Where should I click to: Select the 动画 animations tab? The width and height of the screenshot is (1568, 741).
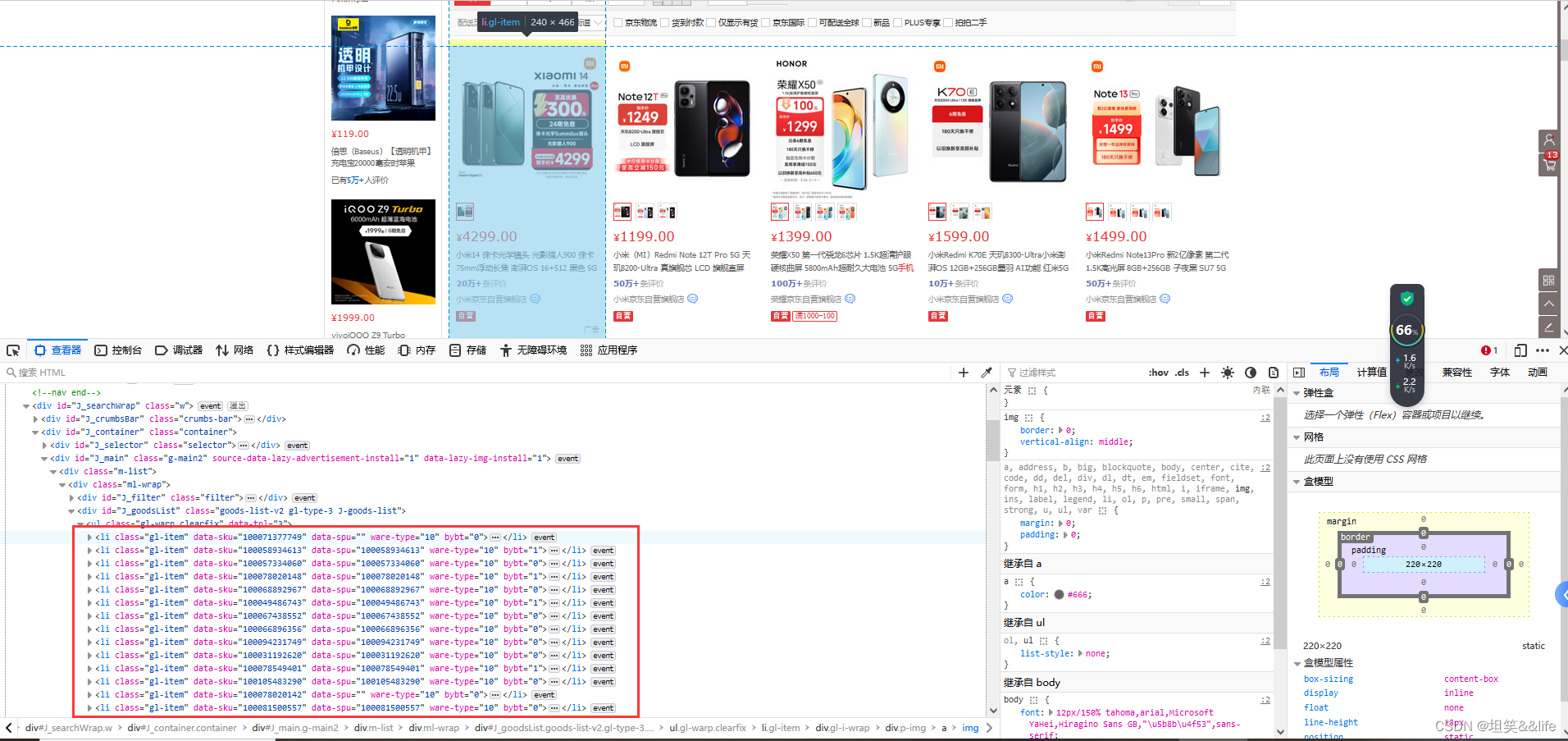click(x=1538, y=373)
